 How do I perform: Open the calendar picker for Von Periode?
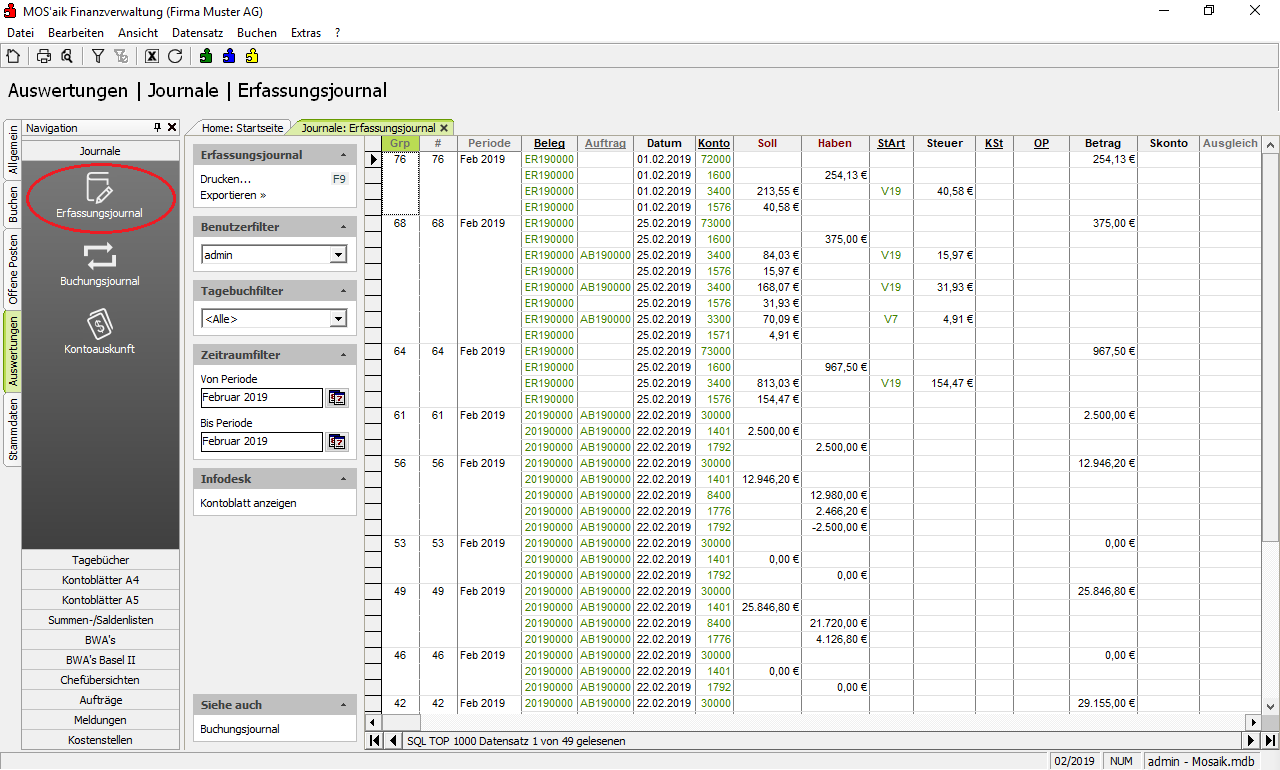337,398
